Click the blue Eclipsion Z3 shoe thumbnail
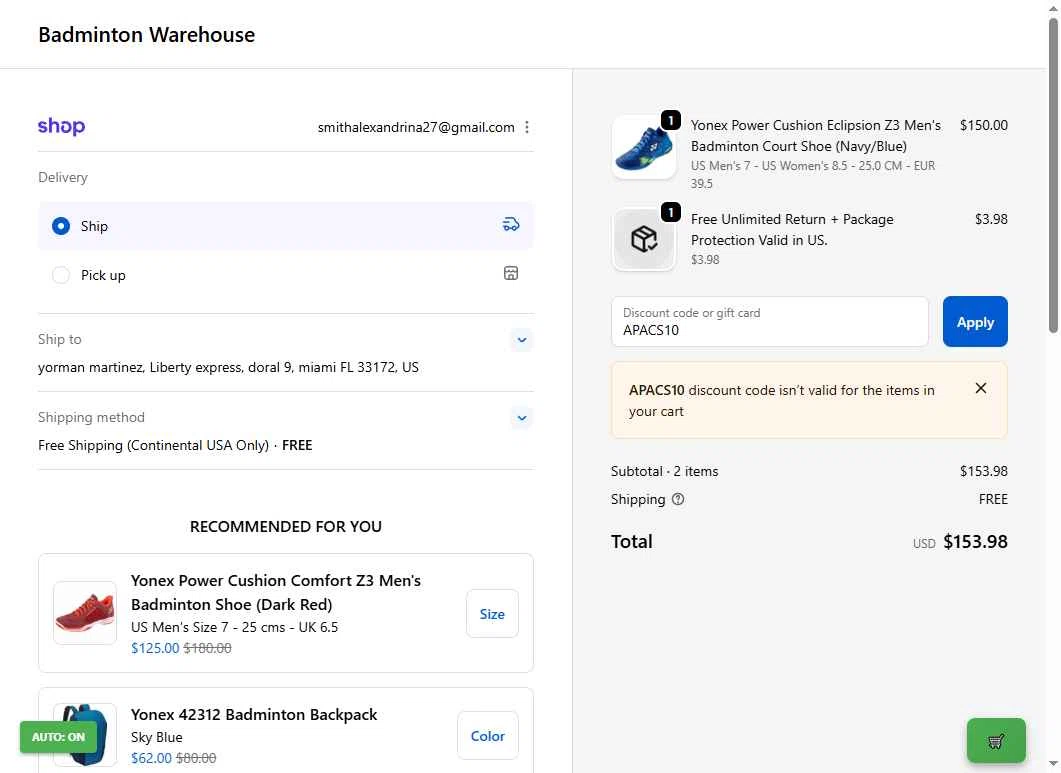The height and width of the screenshot is (773, 1061). tap(644, 147)
